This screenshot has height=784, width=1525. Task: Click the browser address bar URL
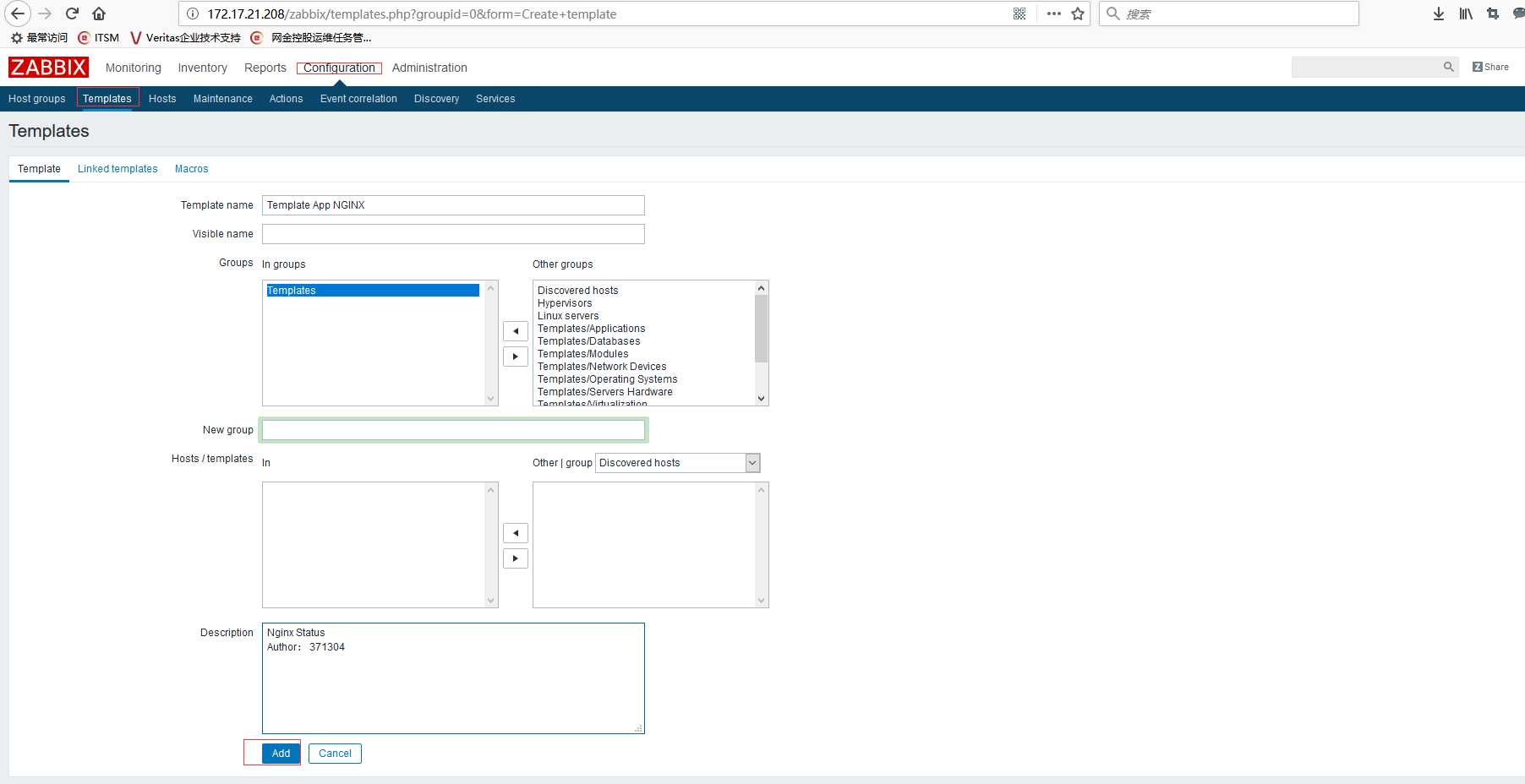[x=412, y=14]
